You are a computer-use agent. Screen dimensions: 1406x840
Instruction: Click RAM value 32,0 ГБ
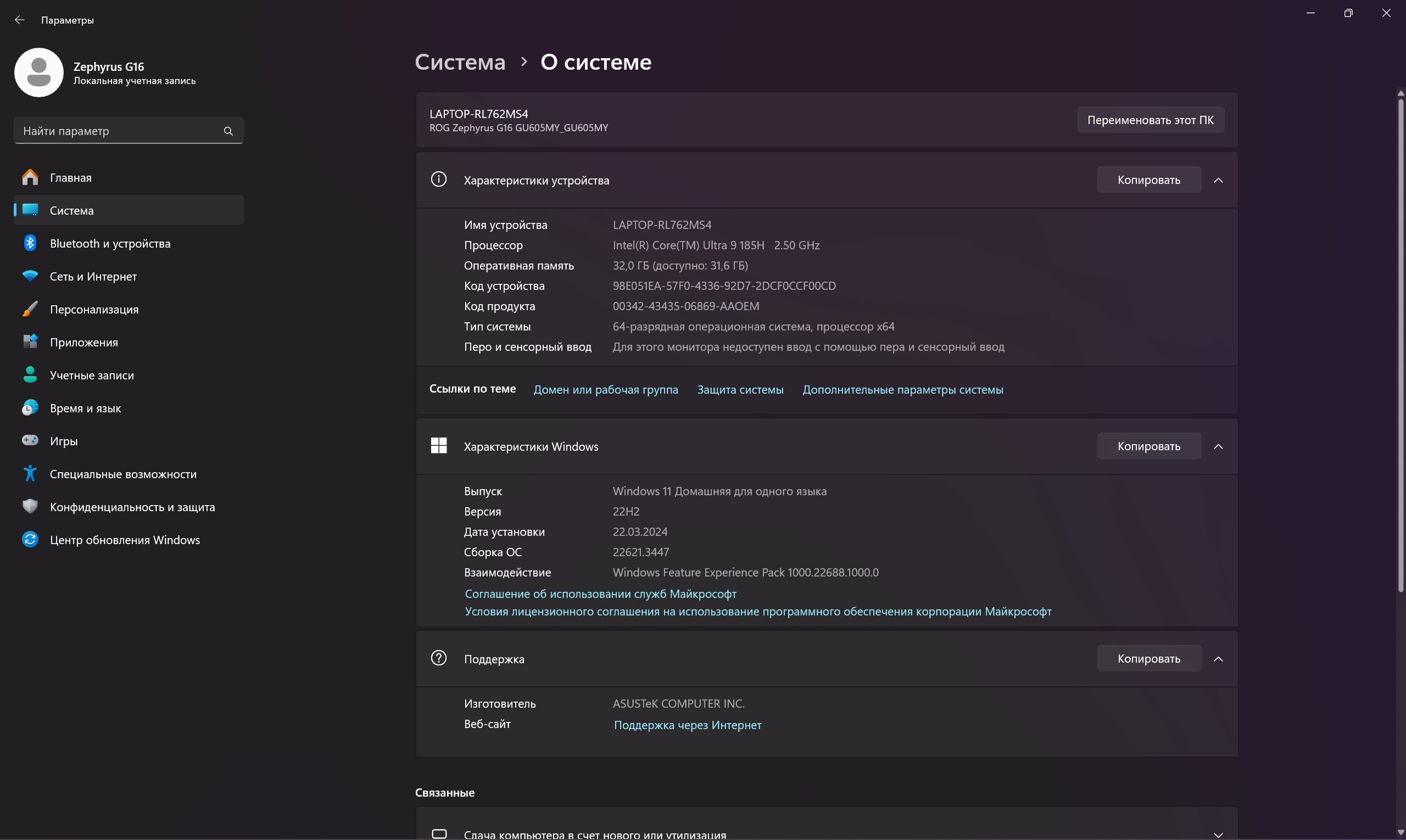coord(680,266)
